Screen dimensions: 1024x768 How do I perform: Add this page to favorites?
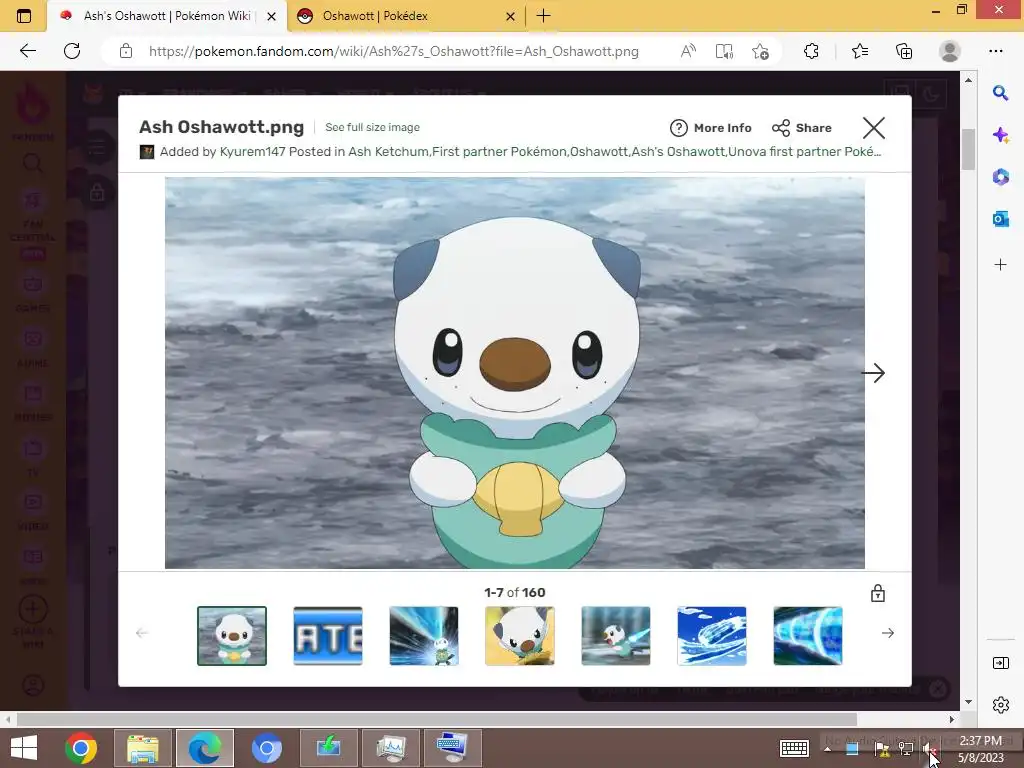[x=760, y=51]
